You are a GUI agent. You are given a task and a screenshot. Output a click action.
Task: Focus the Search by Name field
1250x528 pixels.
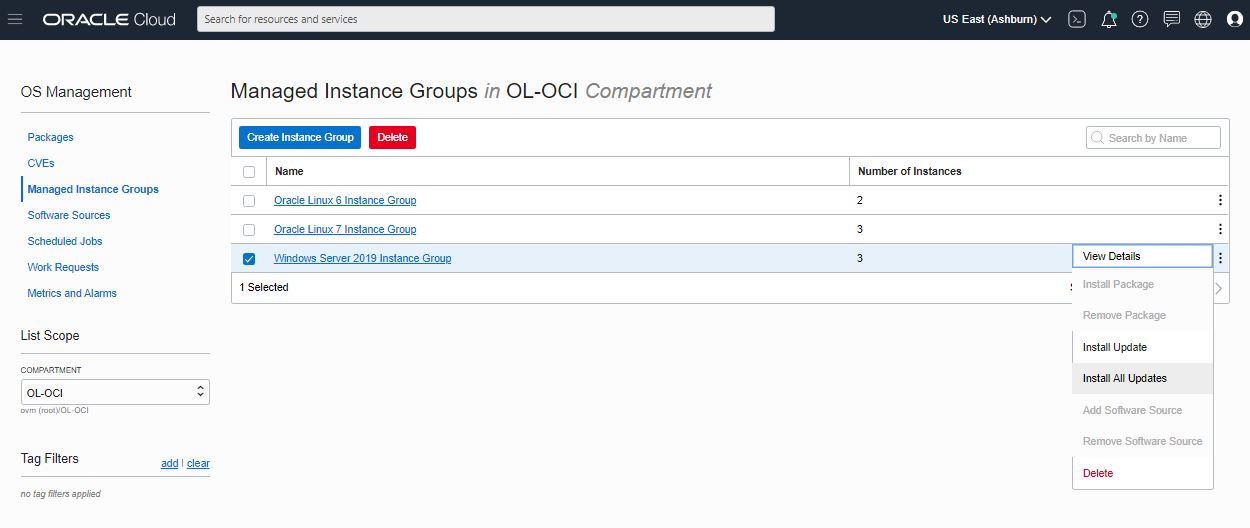[x=1153, y=137]
